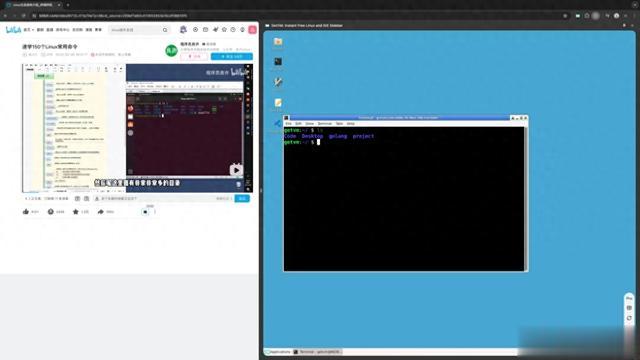Favorite the video with star icon
This screenshot has width=640, height=360.
coord(76,211)
